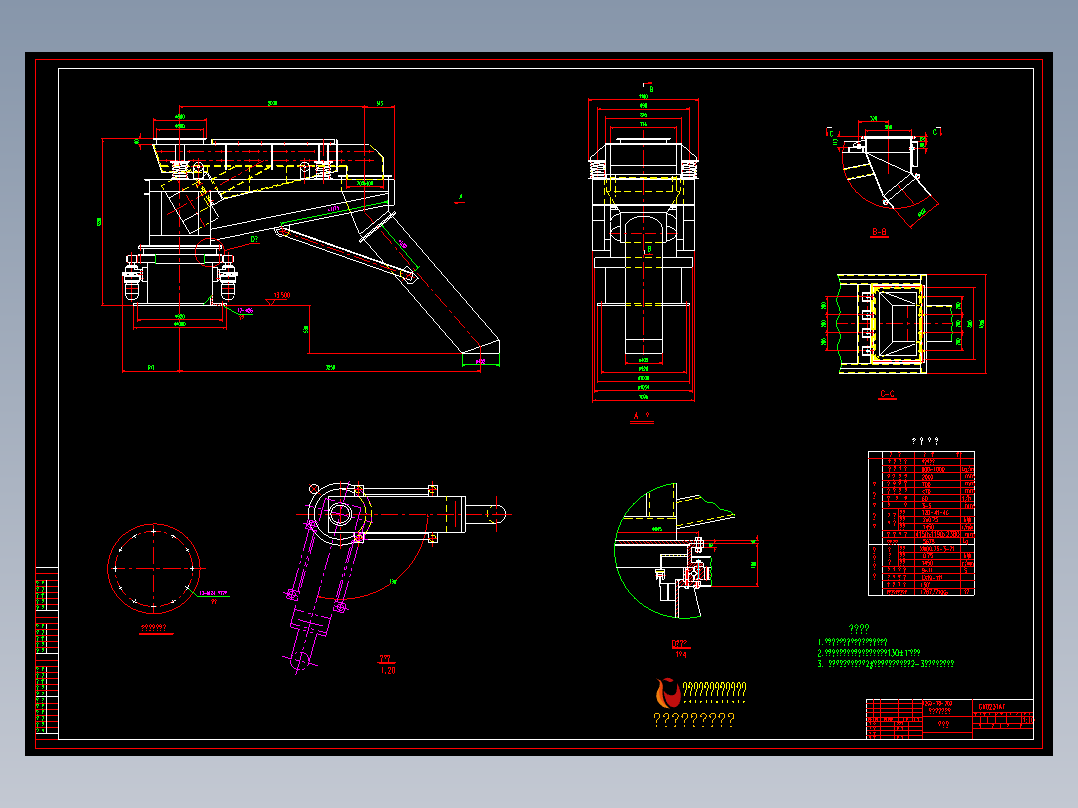1078x808 pixels.
Task: Click the 13.500 elevation marker
Action: pos(282,295)
